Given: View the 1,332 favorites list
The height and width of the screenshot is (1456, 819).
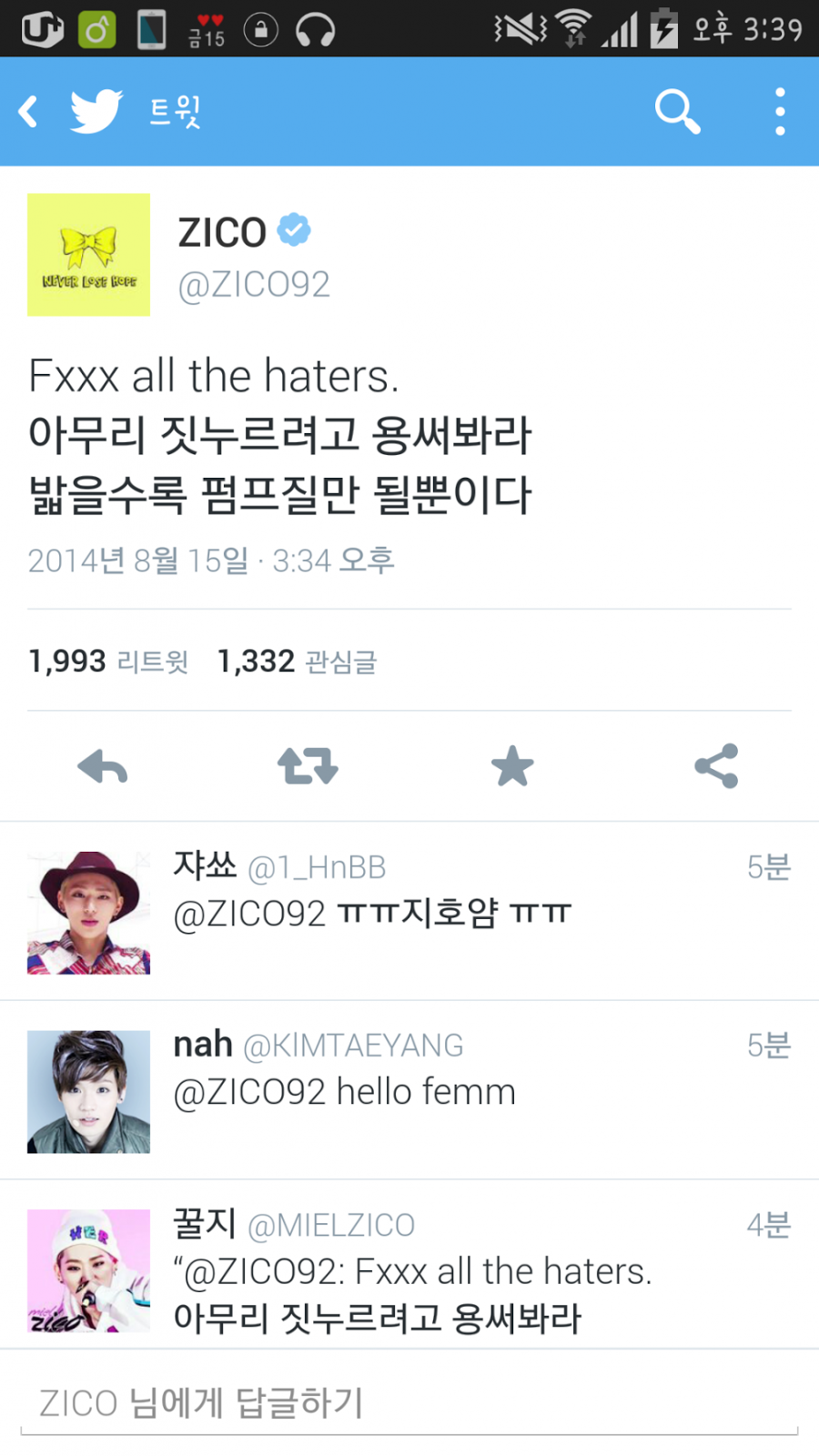Looking at the screenshot, I should click(x=297, y=661).
